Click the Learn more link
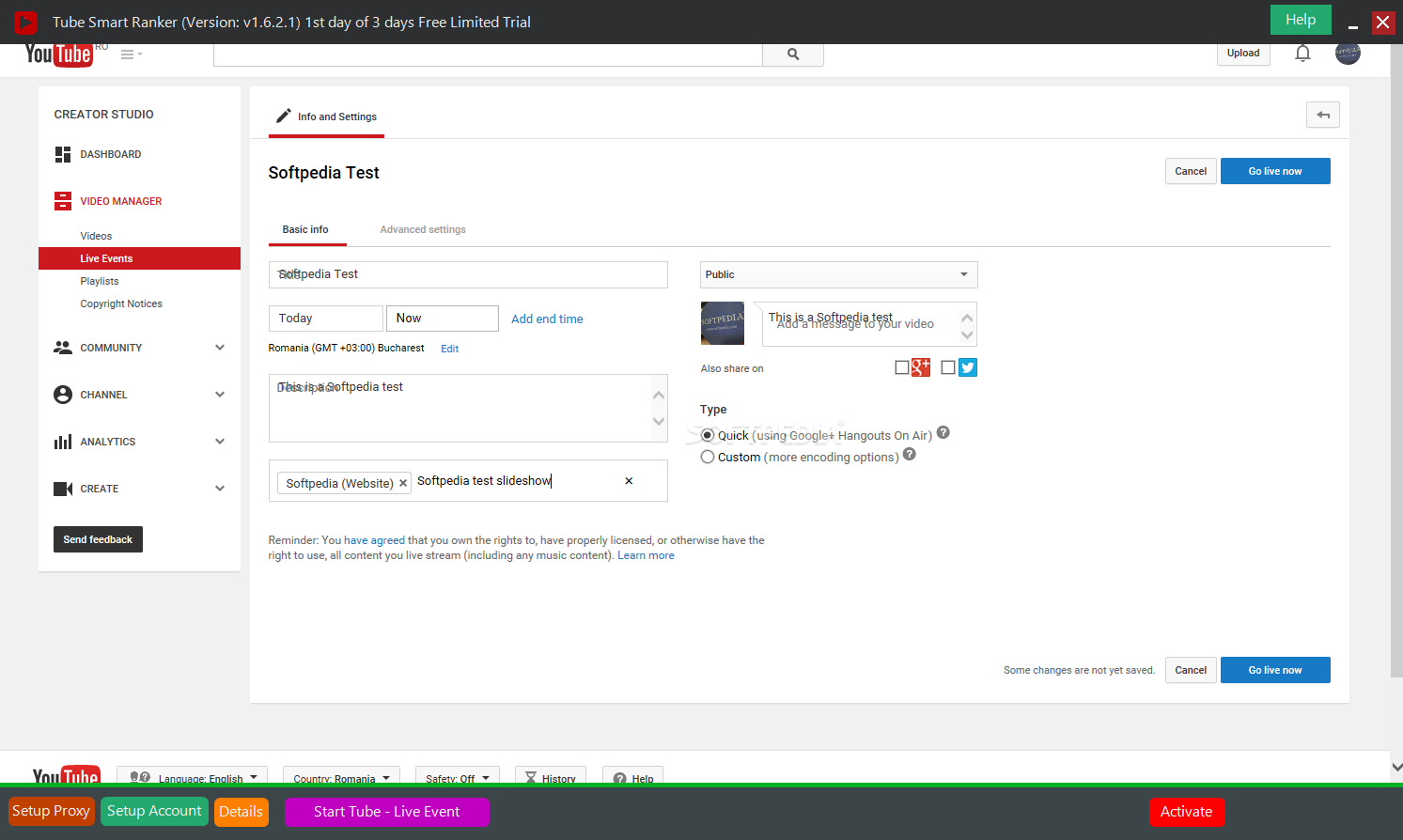Screen dimensions: 1403x840 646,555
